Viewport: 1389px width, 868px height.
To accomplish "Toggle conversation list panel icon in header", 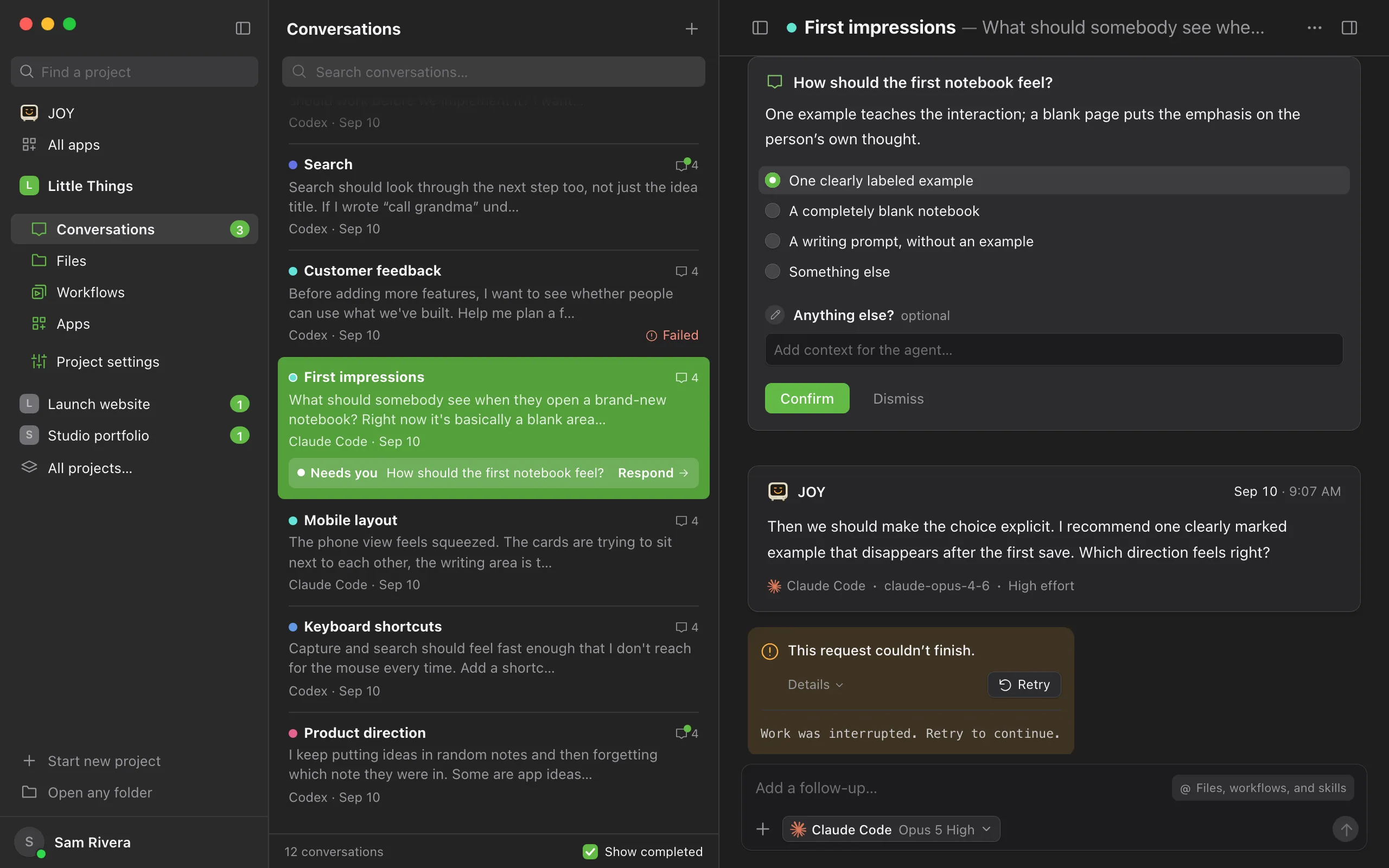I will (x=760, y=28).
